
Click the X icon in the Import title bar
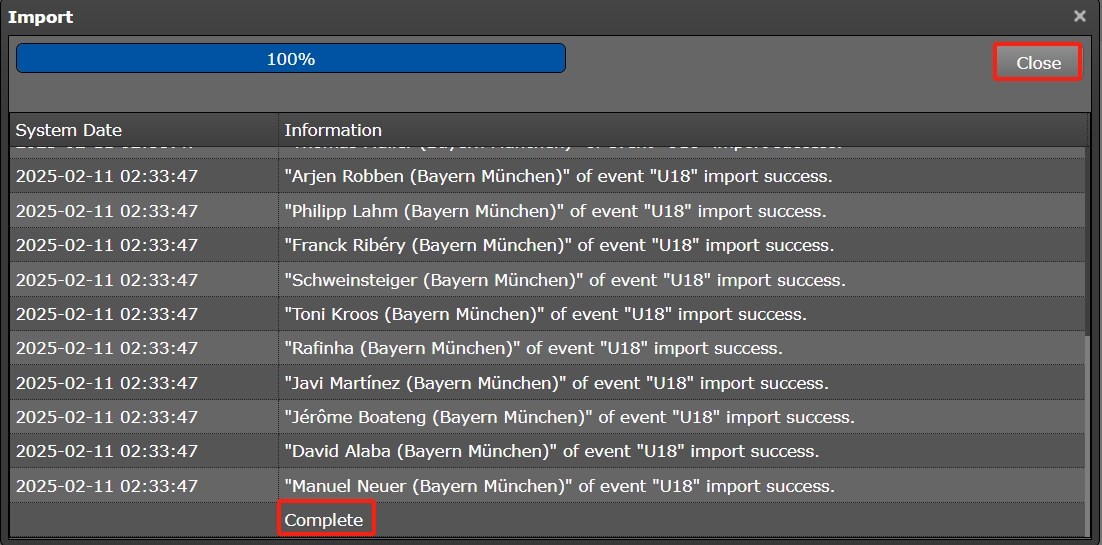(x=1079, y=16)
